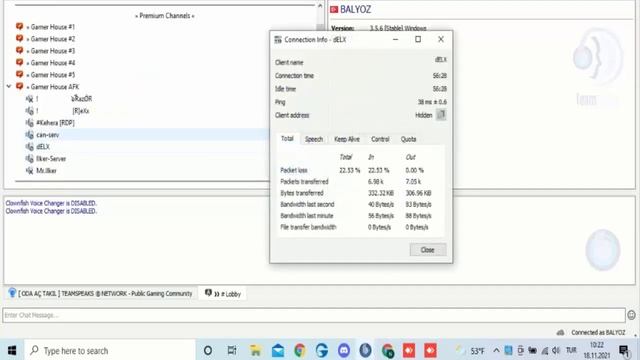Open the first red AnyDesk icon
This screenshot has height=360, width=640.
pos(409,350)
